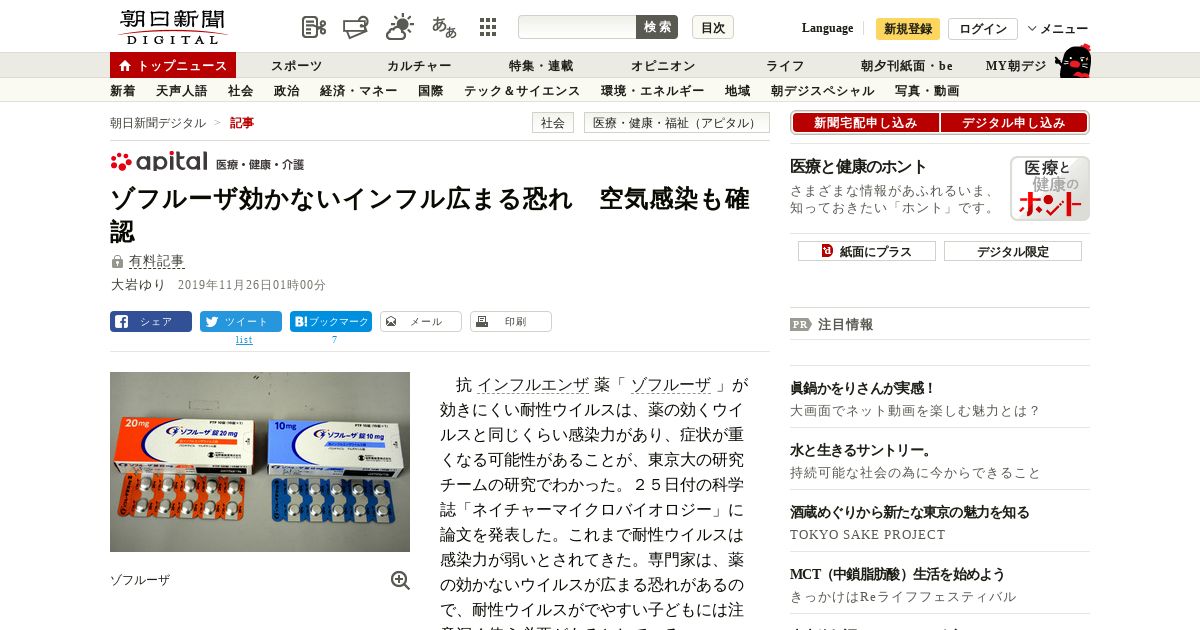1200x630 pixels.
Task: Add Hatena bookmark
Action: [331, 322]
